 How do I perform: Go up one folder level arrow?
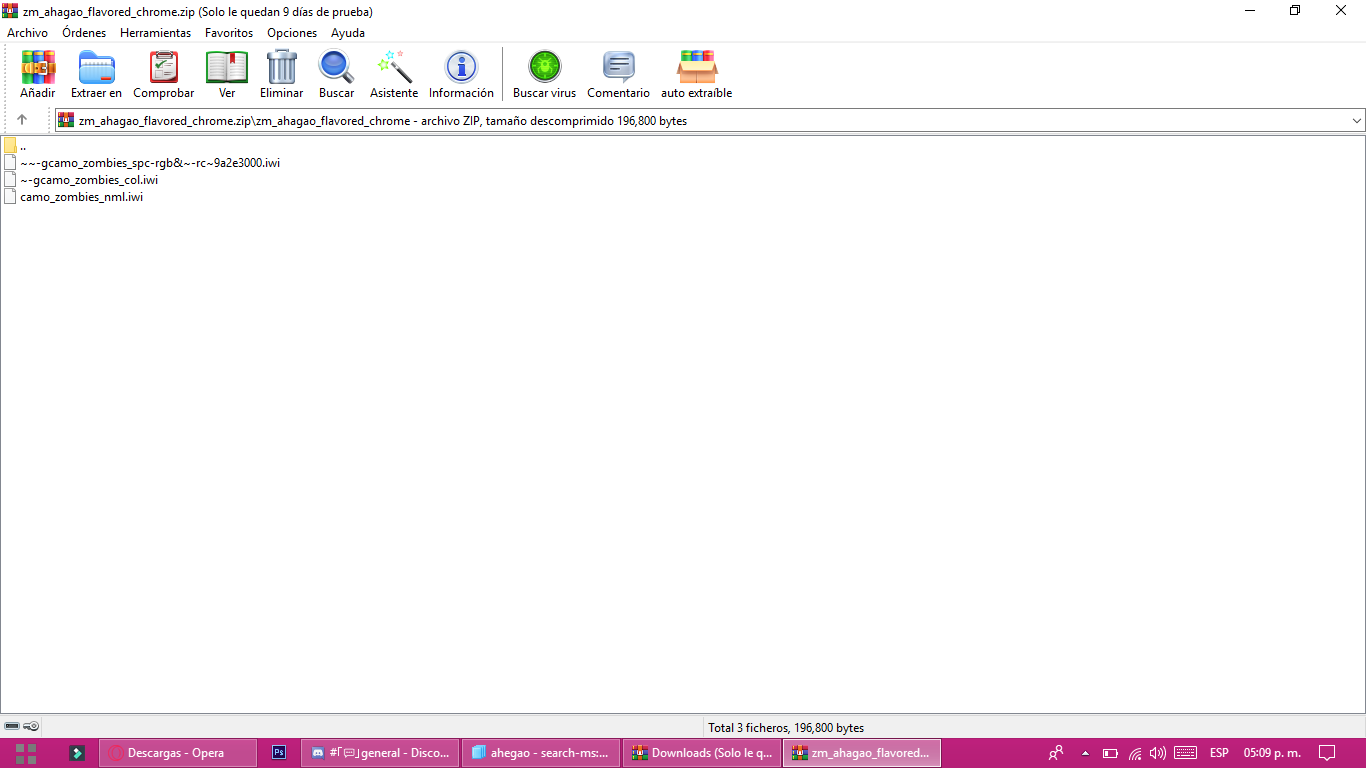[x=22, y=120]
